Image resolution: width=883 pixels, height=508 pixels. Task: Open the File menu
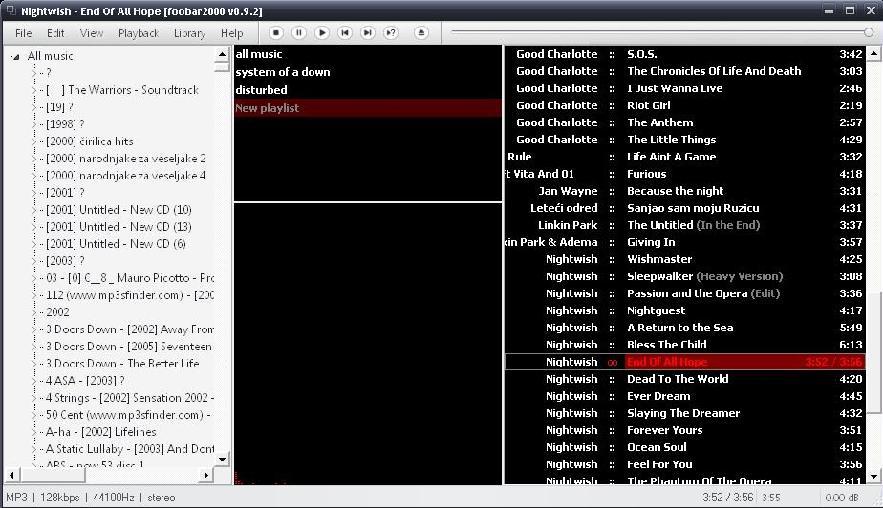coord(23,33)
